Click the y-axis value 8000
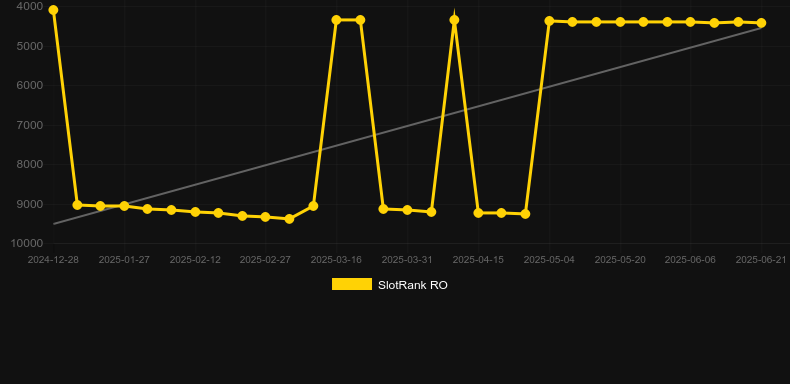 click(30, 165)
